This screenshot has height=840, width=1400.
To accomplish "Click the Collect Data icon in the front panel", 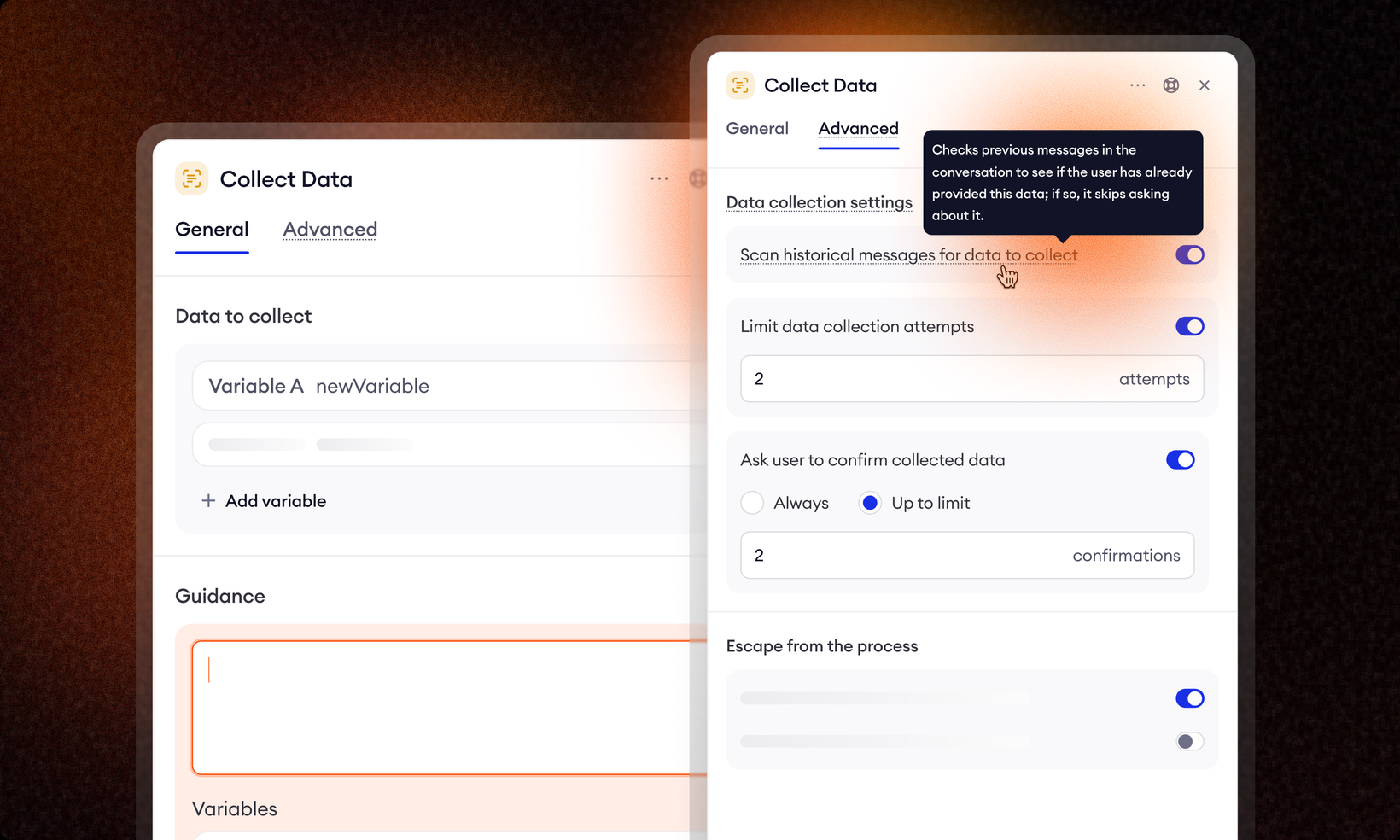I will 740,85.
